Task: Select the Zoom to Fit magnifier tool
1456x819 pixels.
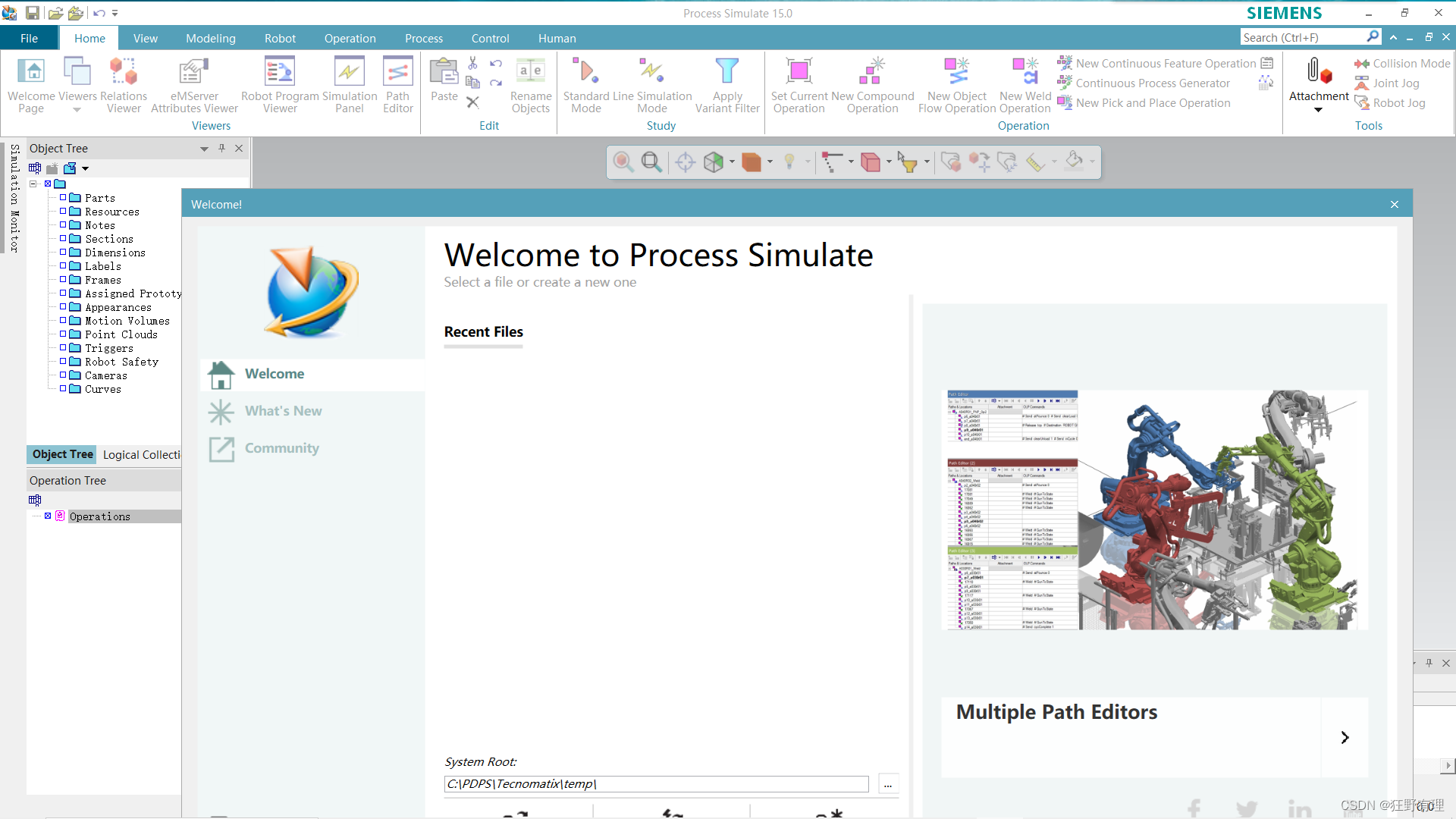Action: 651,162
